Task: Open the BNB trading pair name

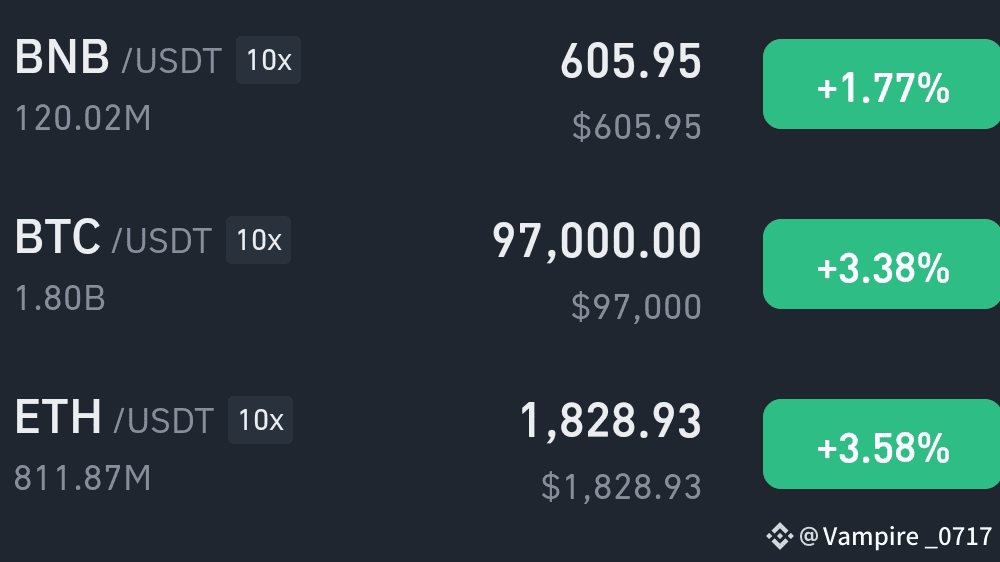Action: point(118,58)
